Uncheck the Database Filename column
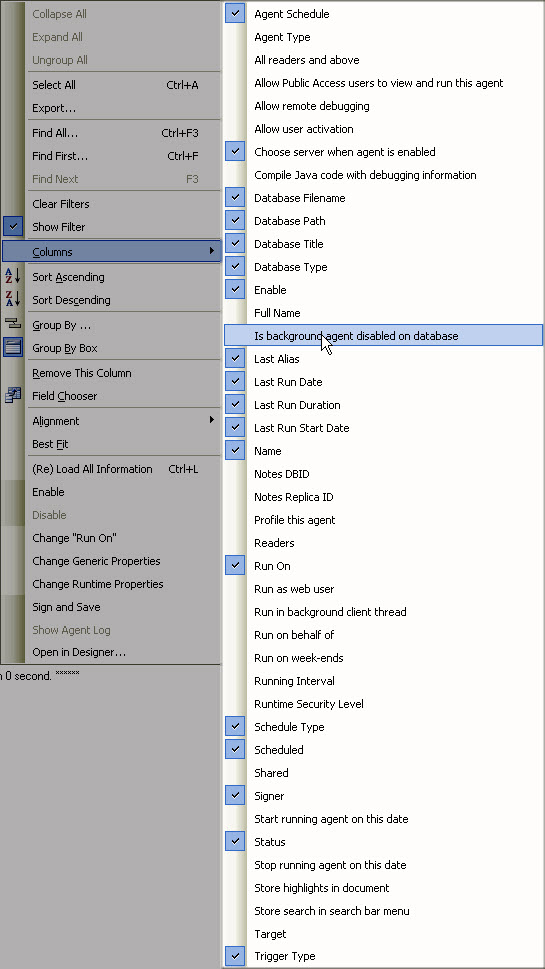 coord(235,198)
